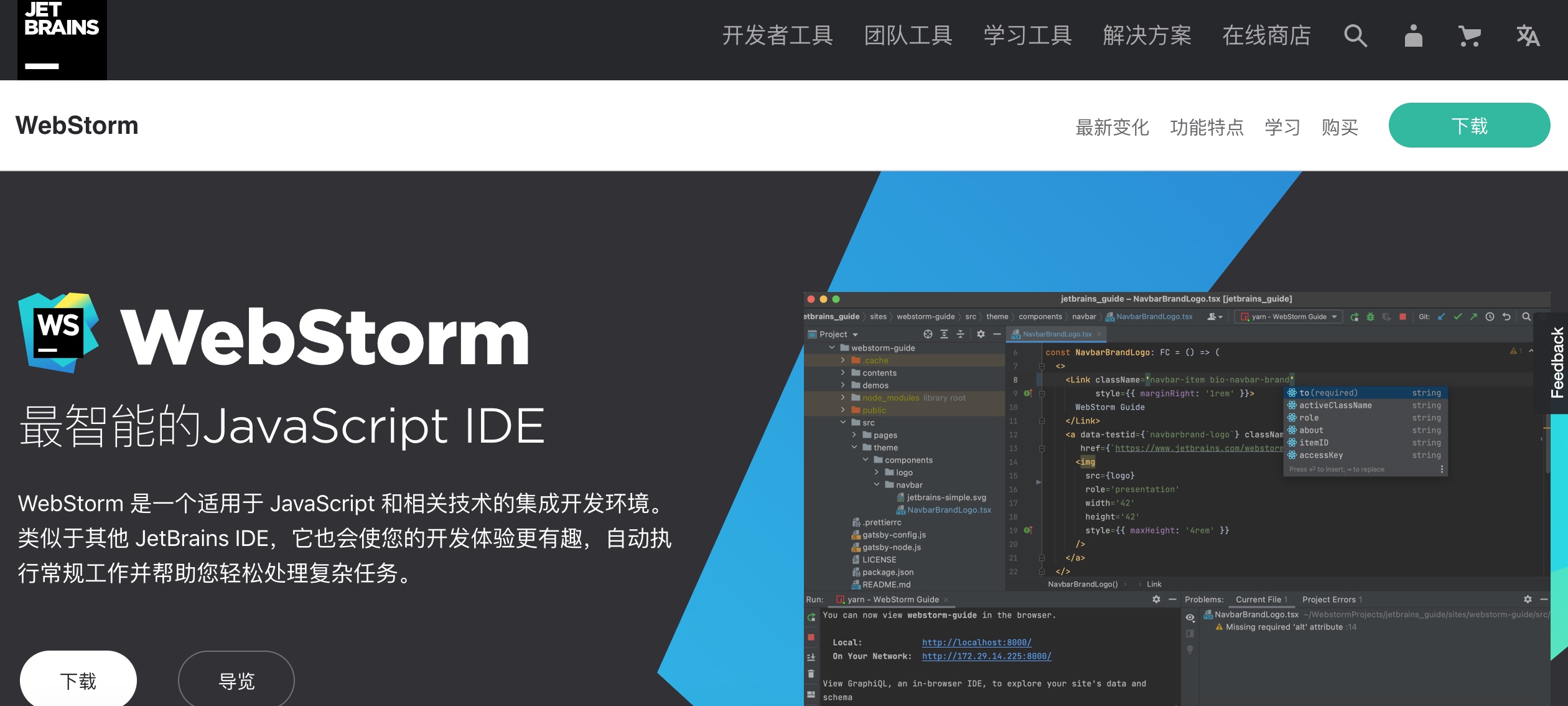1568x706 pixels.
Task: Click Git Update Project blue arrow icon
Action: [1441, 317]
